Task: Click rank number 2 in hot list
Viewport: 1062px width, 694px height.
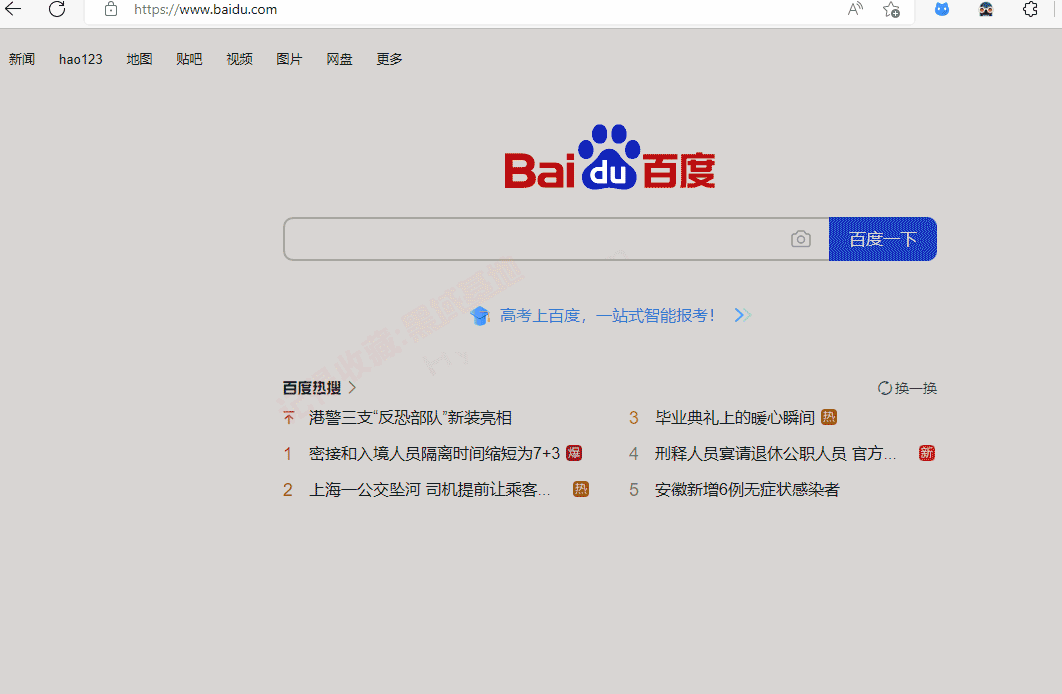Action: coord(288,490)
